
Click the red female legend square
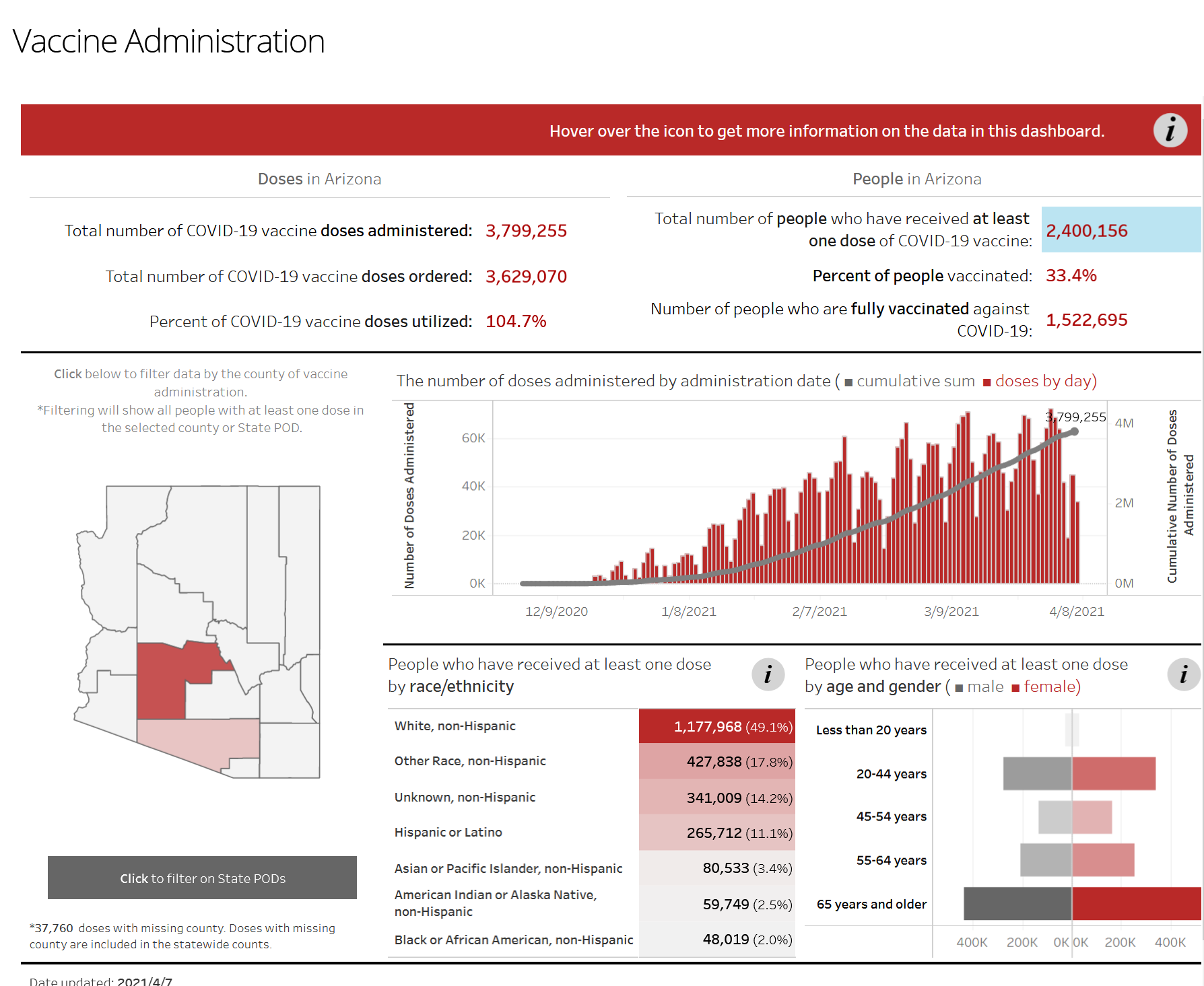(x=1015, y=688)
